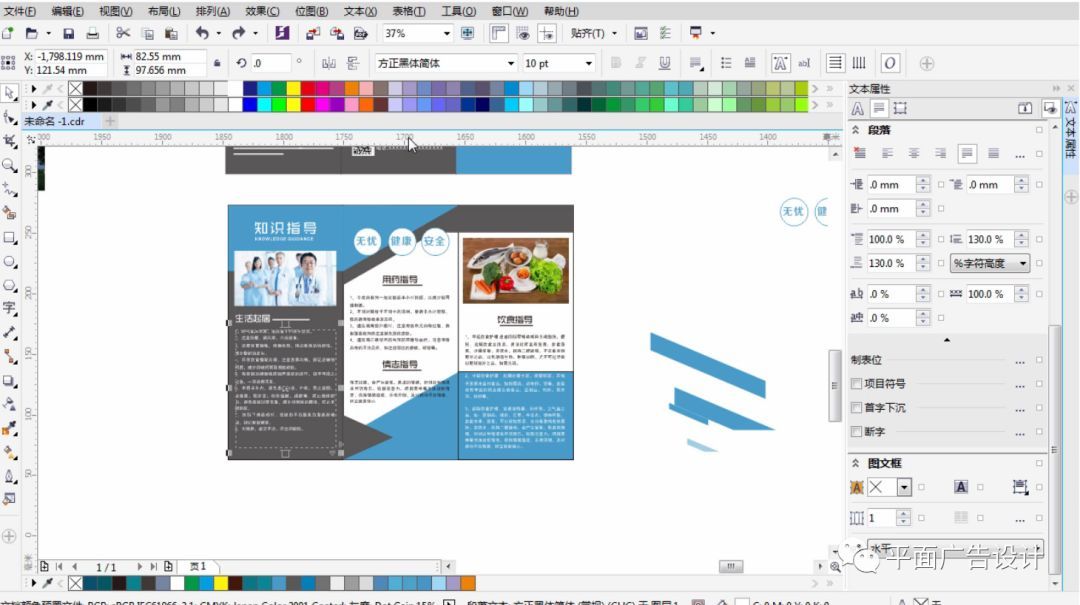Click the Cut (scissors) icon on the toolbar
The image size is (1080, 605).
125,33
